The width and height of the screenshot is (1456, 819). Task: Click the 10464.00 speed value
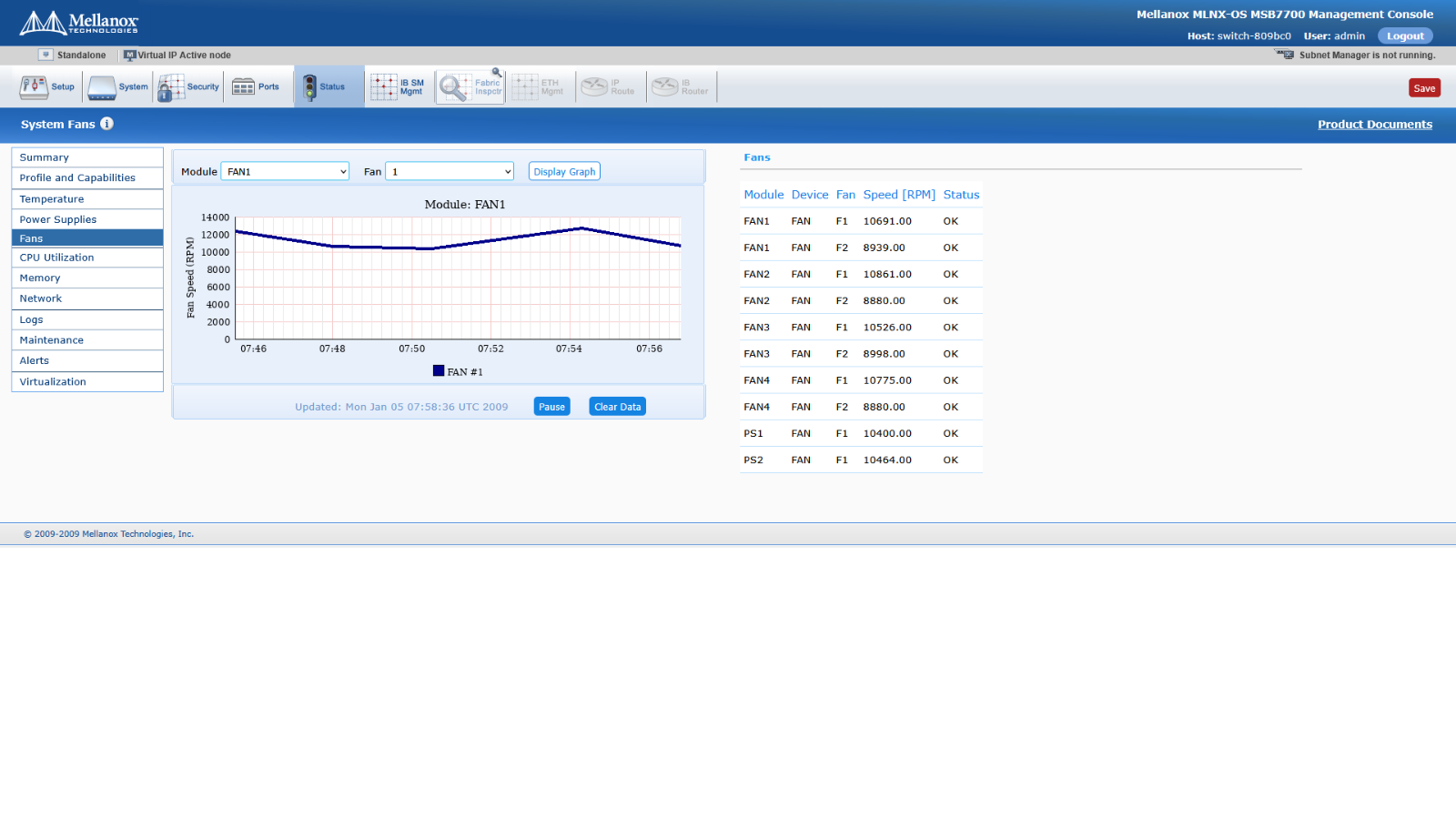[887, 460]
